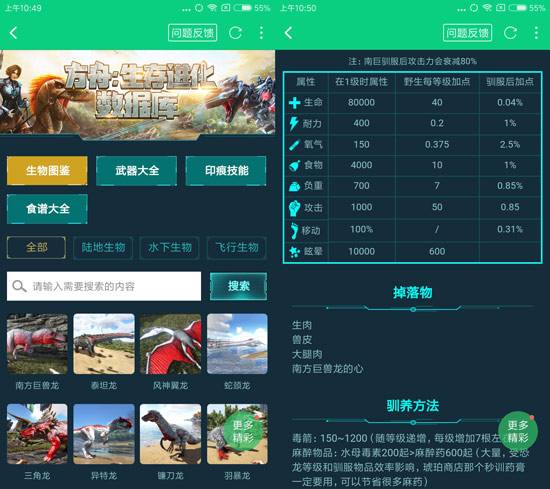
Task: Tap the 生肉 drop item
Action: (x=302, y=325)
